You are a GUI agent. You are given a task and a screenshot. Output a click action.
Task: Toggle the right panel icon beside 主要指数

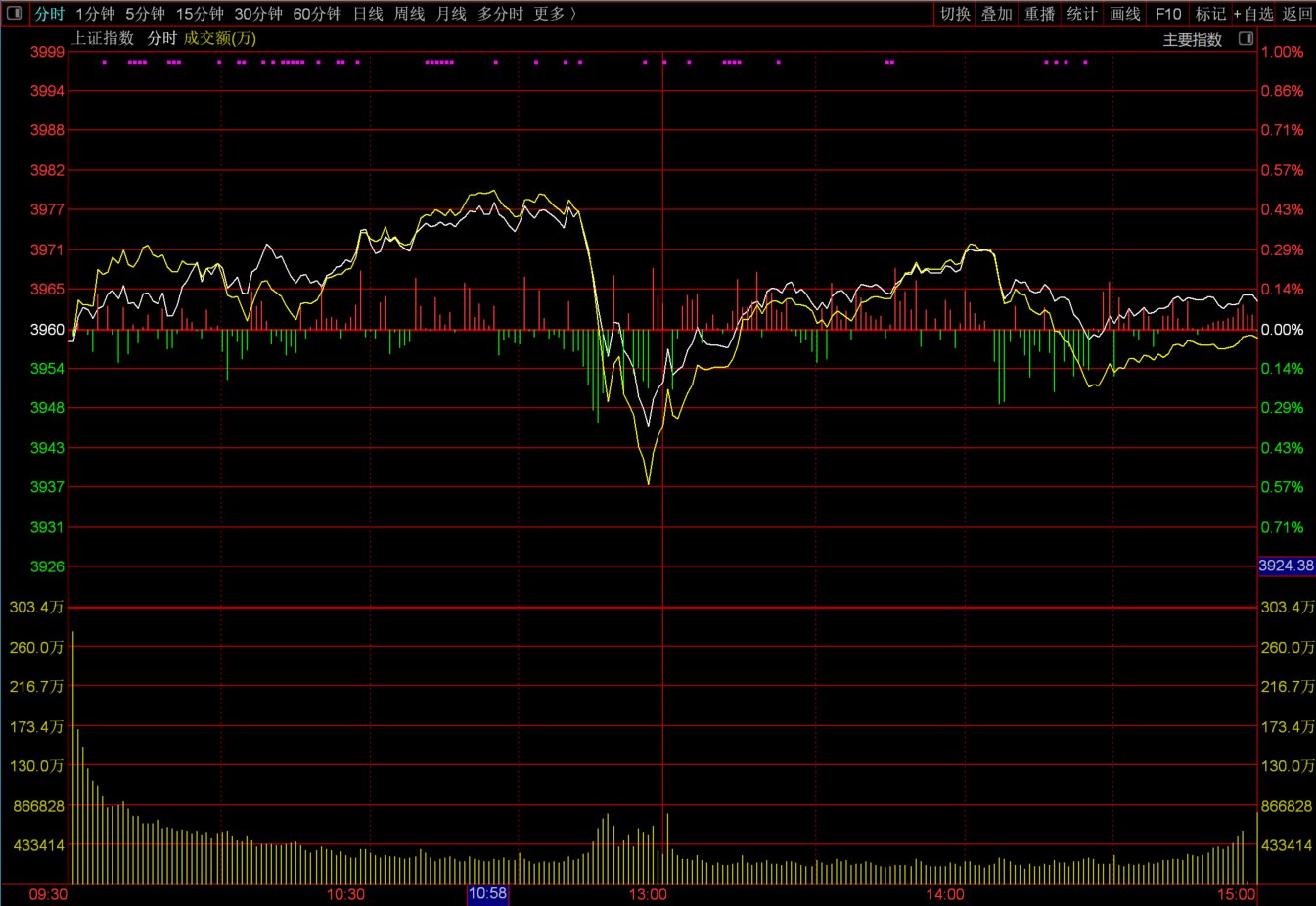tap(1246, 39)
